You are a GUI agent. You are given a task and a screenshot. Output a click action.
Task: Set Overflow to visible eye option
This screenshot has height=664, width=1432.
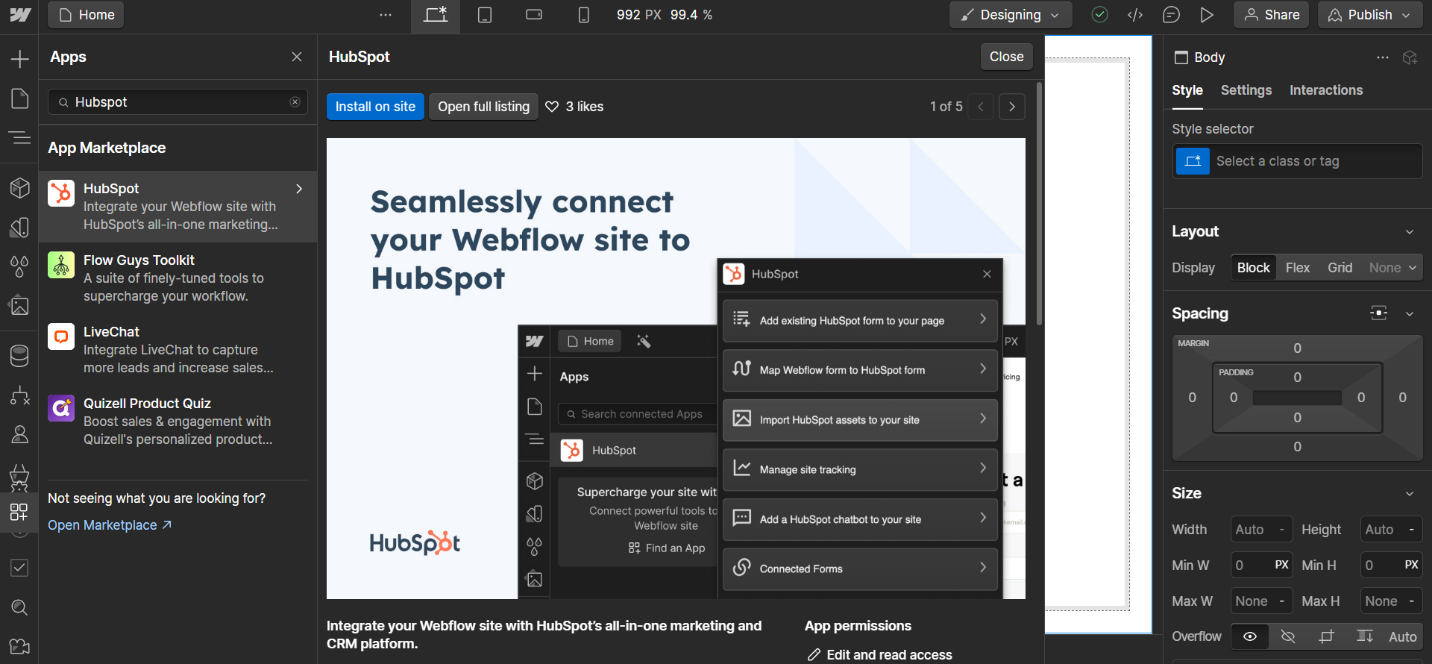pos(1249,636)
